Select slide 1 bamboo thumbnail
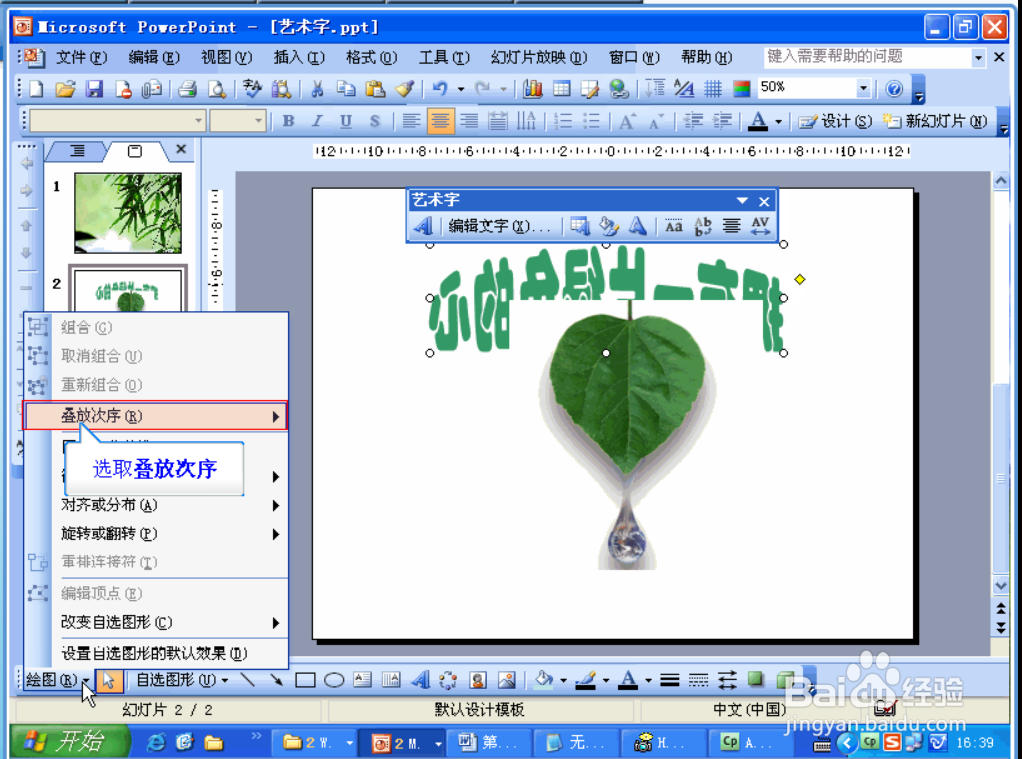Viewport: 1022px width, 759px height. click(128, 213)
